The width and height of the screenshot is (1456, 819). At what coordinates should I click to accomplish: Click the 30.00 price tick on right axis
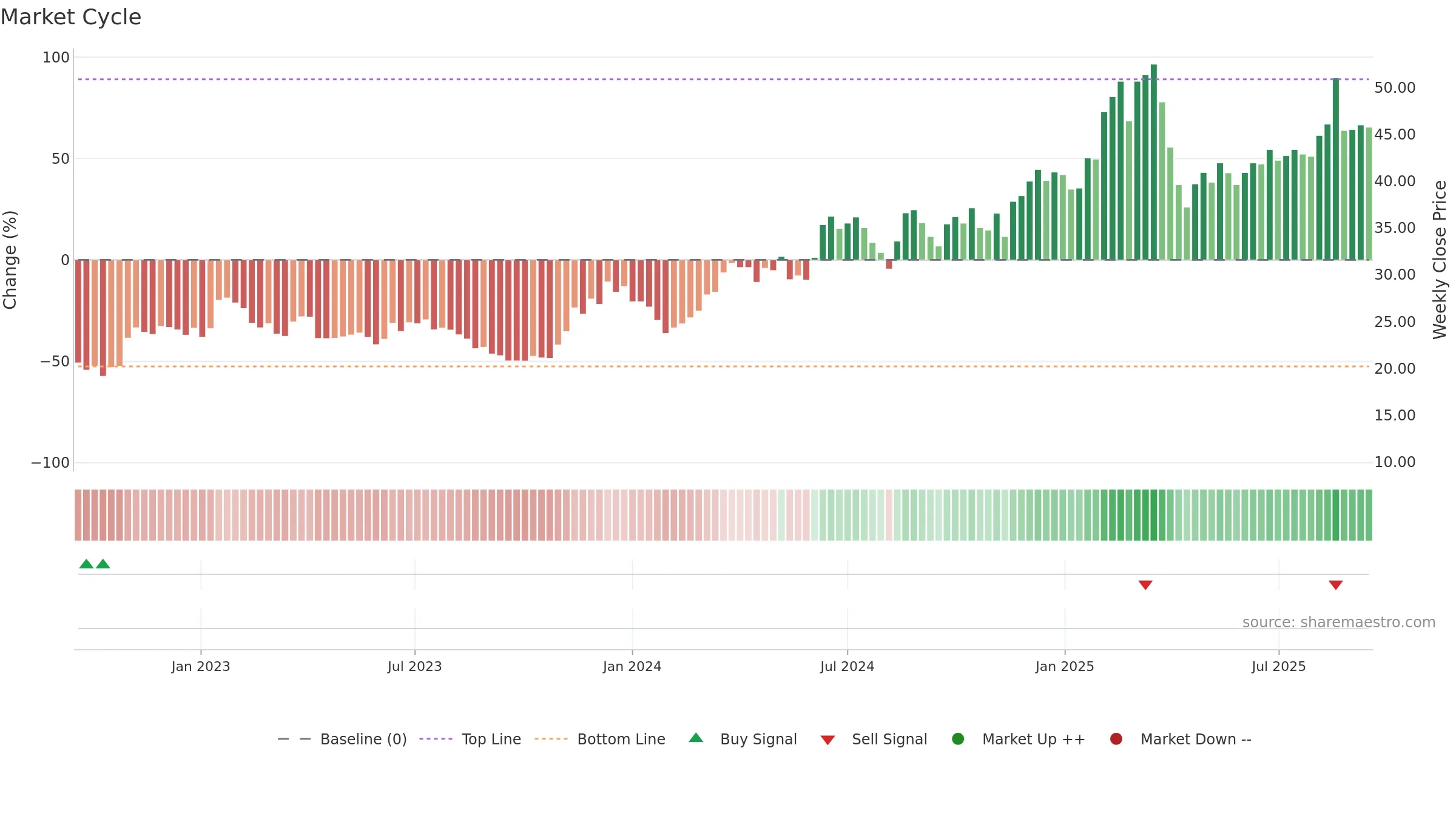[1395, 275]
